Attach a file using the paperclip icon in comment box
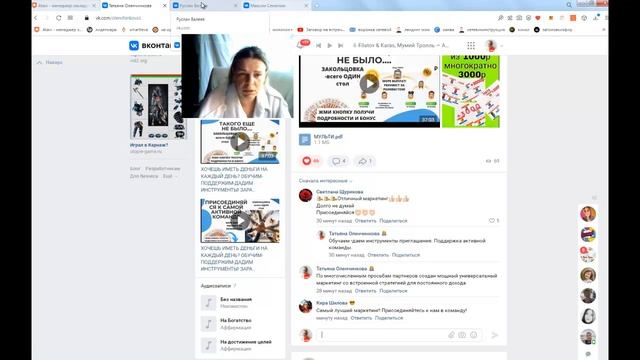The image size is (640, 360). 451,335
